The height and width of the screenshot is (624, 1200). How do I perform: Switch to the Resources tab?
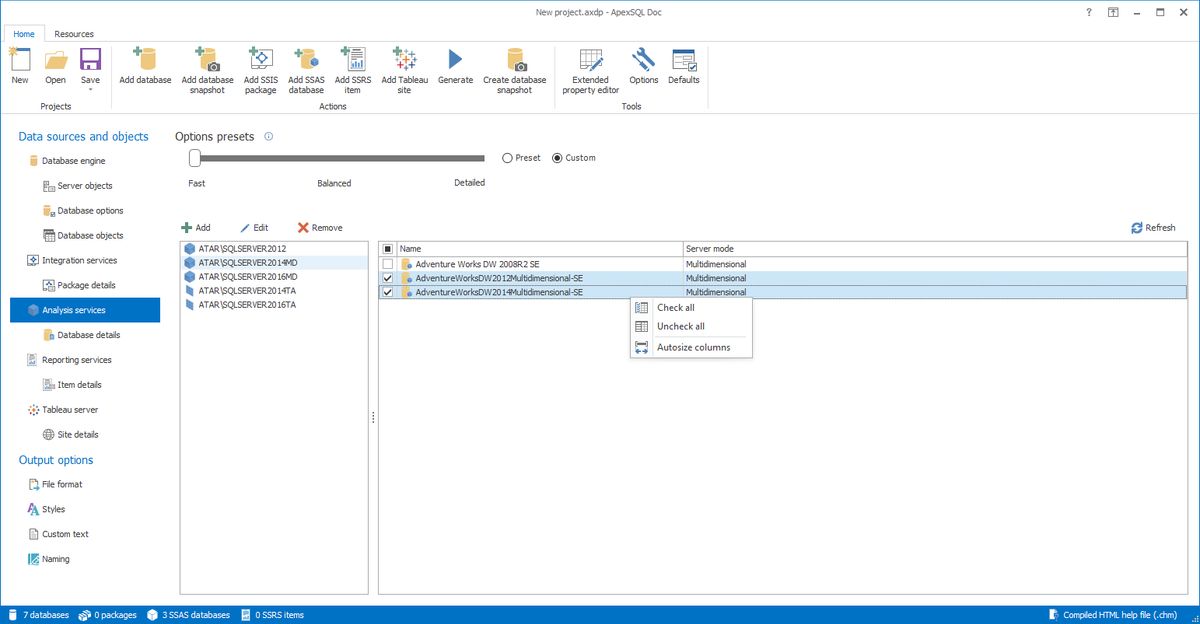pos(74,33)
